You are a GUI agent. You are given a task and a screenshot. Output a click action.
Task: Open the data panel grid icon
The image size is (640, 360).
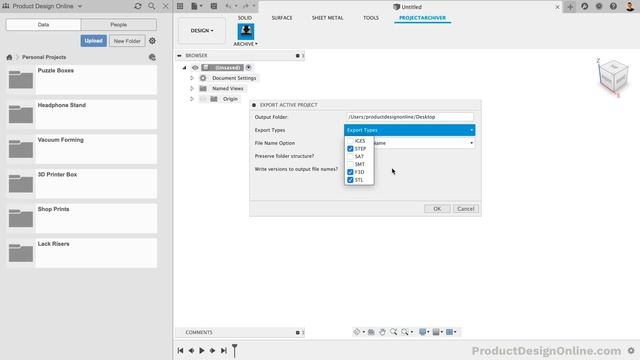180,6
